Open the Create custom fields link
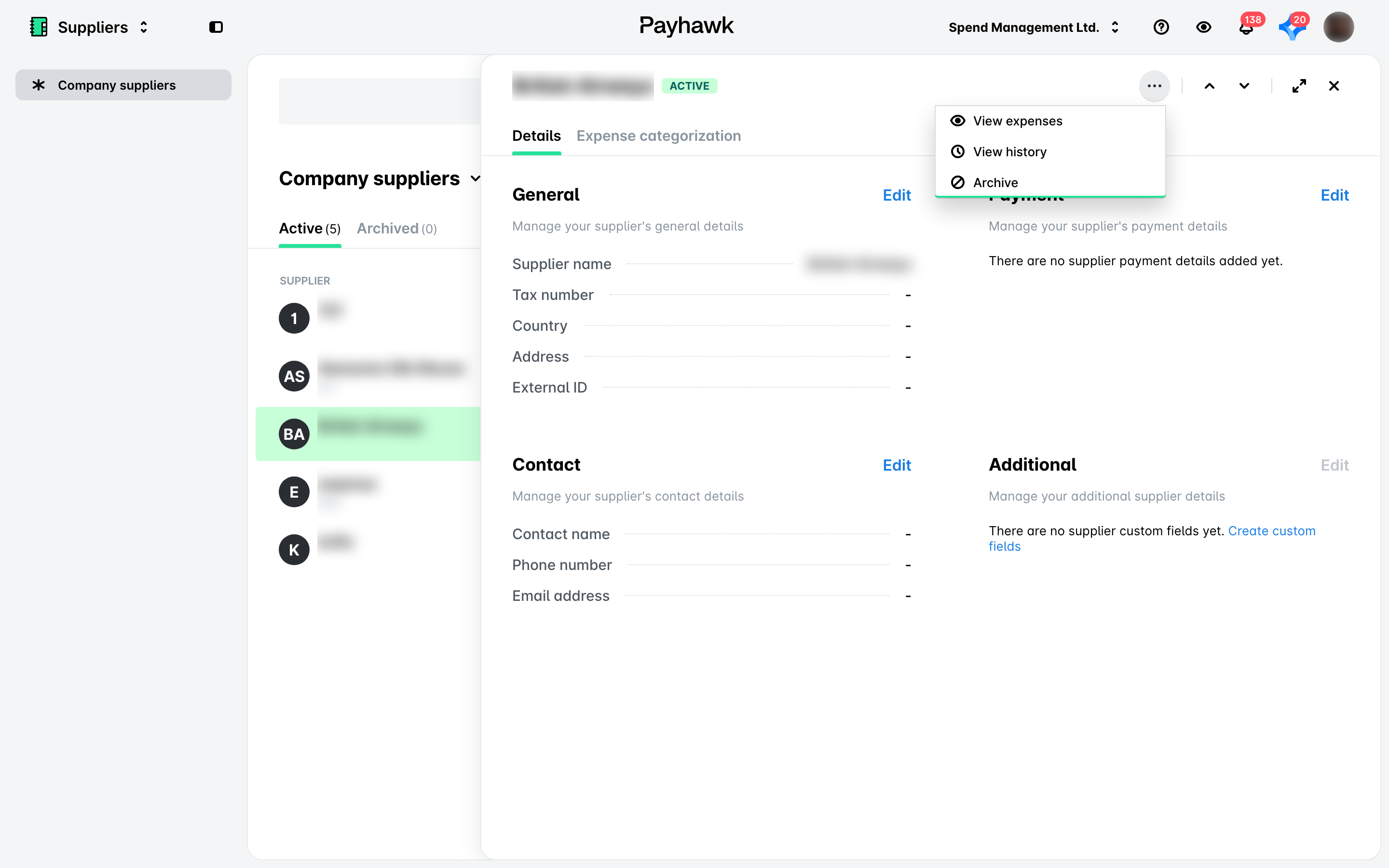Image resolution: width=1389 pixels, height=868 pixels. pos(1151,539)
